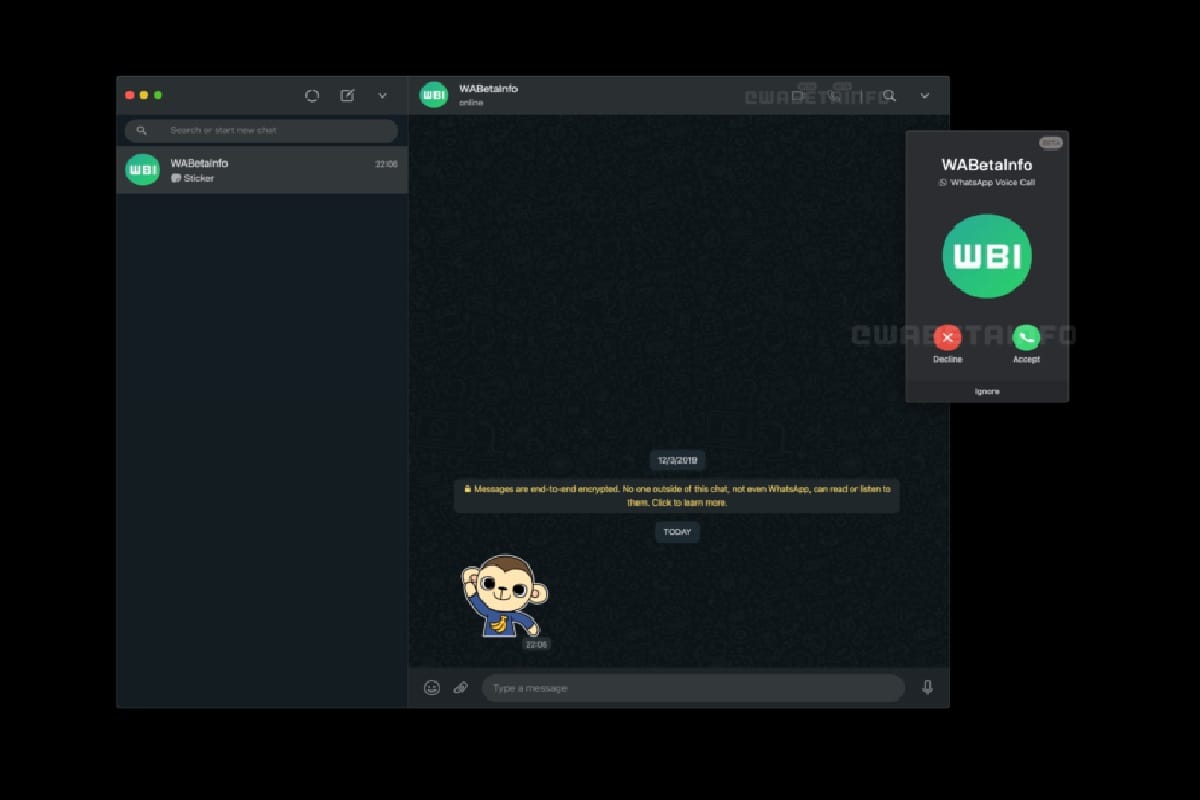1200x800 pixels.
Task: Click search magnifier icon in sidebar
Action: (142, 130)
